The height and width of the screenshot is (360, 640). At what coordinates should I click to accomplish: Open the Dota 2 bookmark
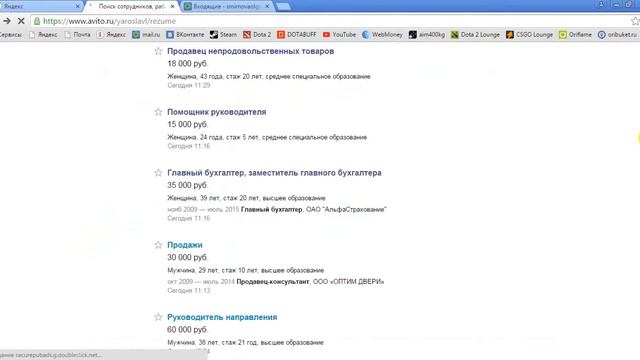(x=257, y=35)
